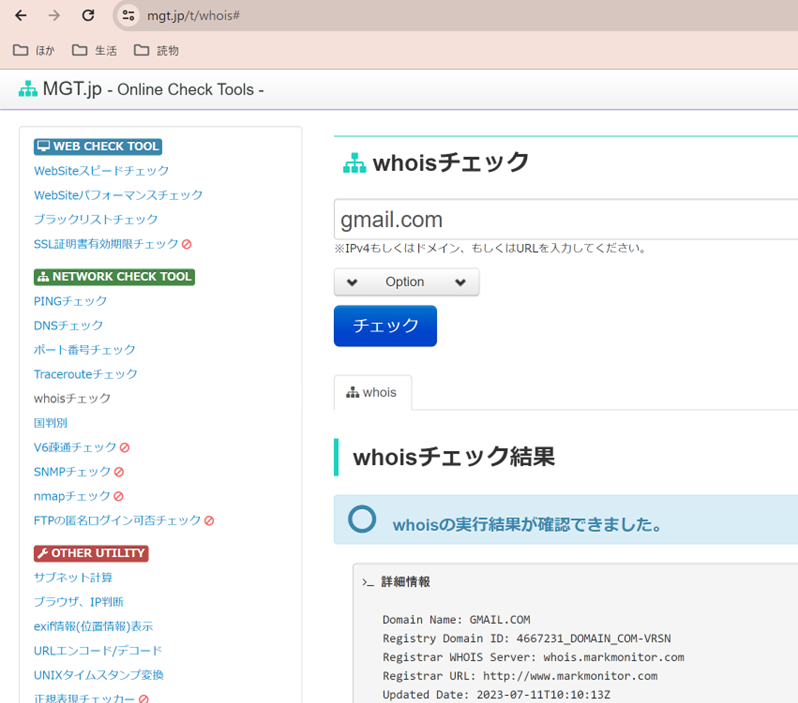
Task: Open the ブラックリストチェック link
Action: (96, 219)
